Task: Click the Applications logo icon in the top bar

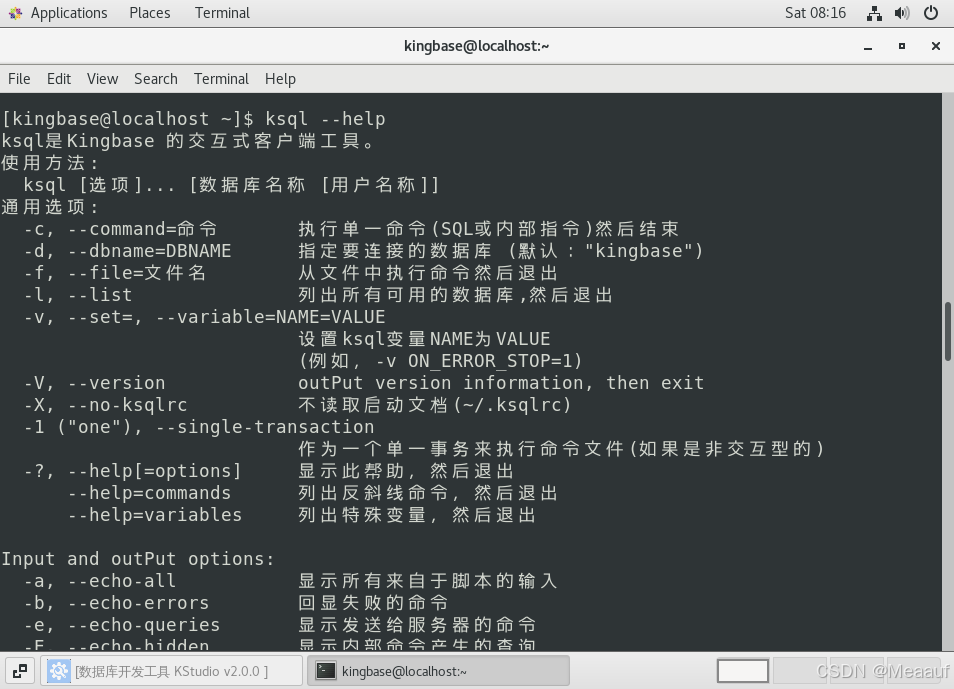Action: click(x=15, y=13)
